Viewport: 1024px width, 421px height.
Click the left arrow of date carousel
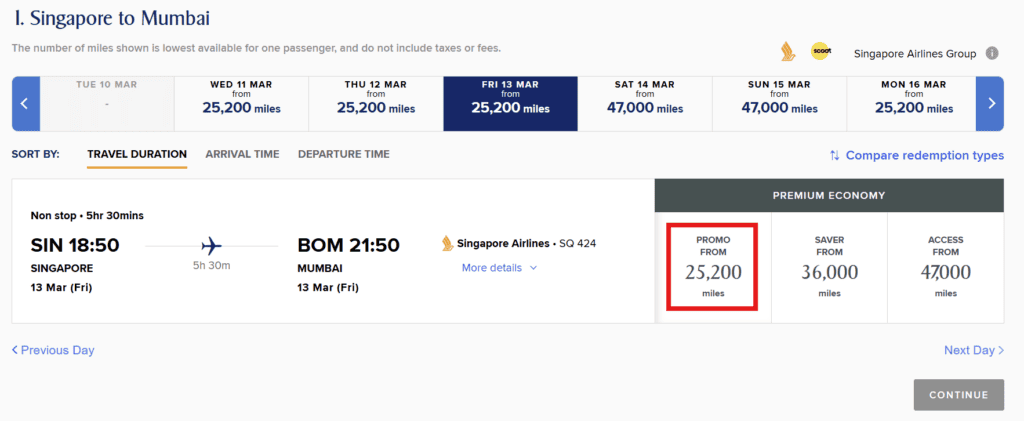[x=25, y=103]
